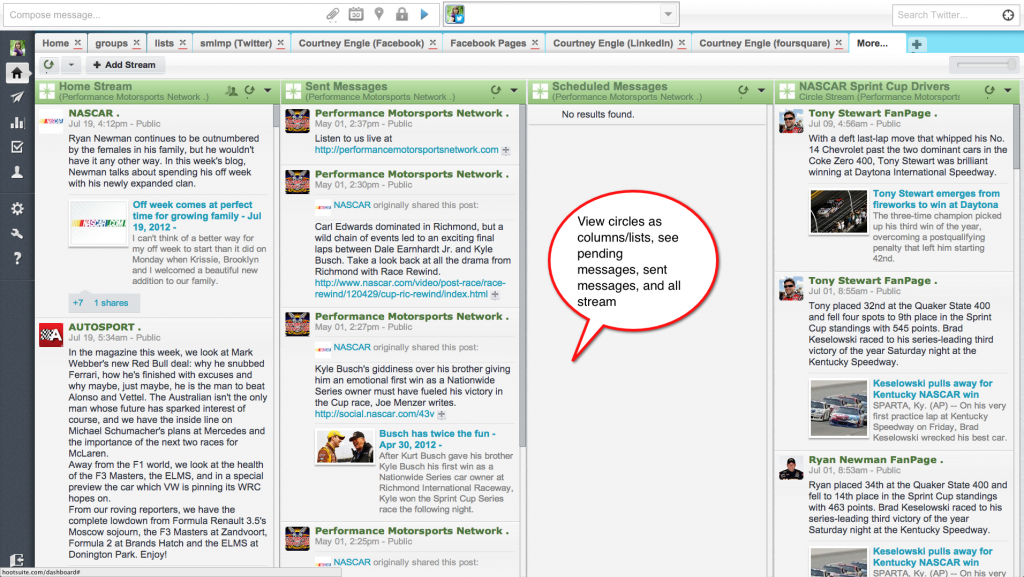Click the Compose message field
The image size is (1024, 577).
click(x=163, y=14)
